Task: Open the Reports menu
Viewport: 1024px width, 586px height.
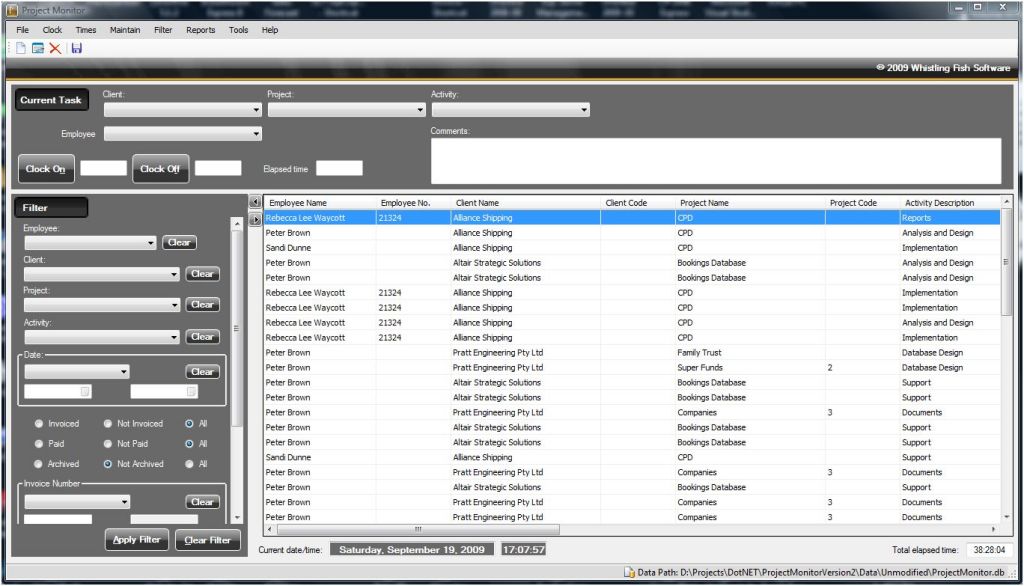Action: 200,30
